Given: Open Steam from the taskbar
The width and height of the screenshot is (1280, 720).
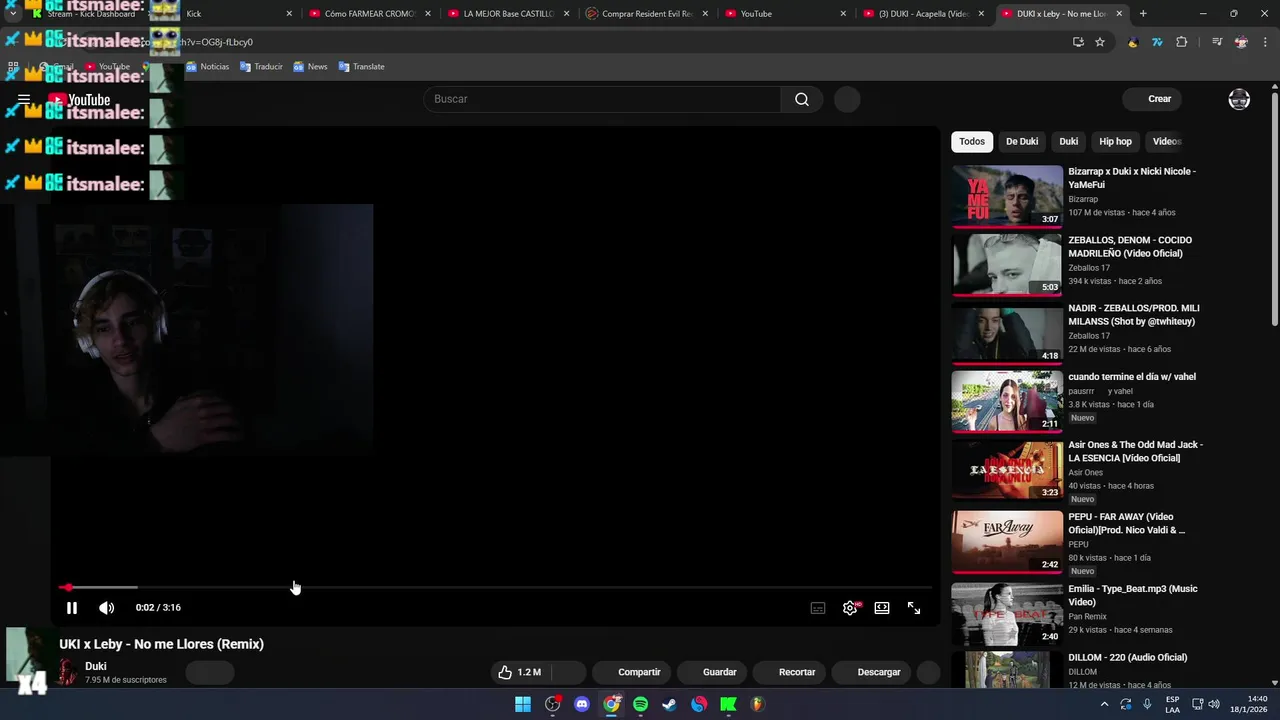Looking at the screenshot, I should pyautogui.click(x=670, y=704).
